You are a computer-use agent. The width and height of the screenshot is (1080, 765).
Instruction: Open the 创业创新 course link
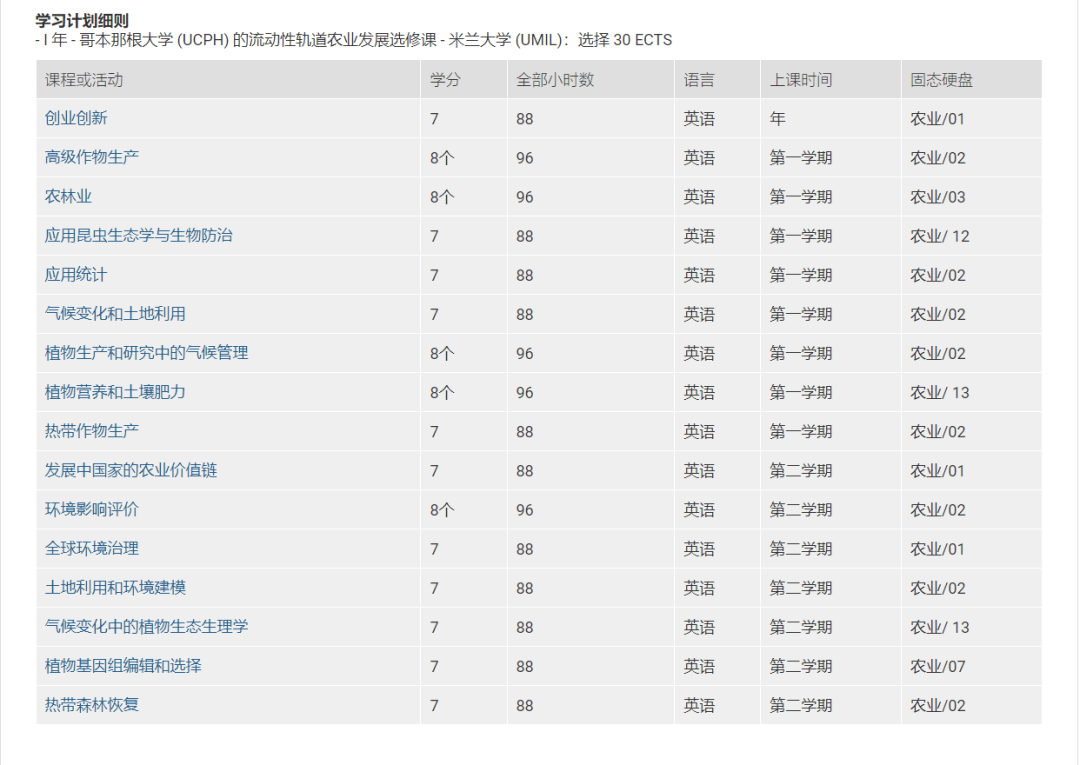(76, 118)
